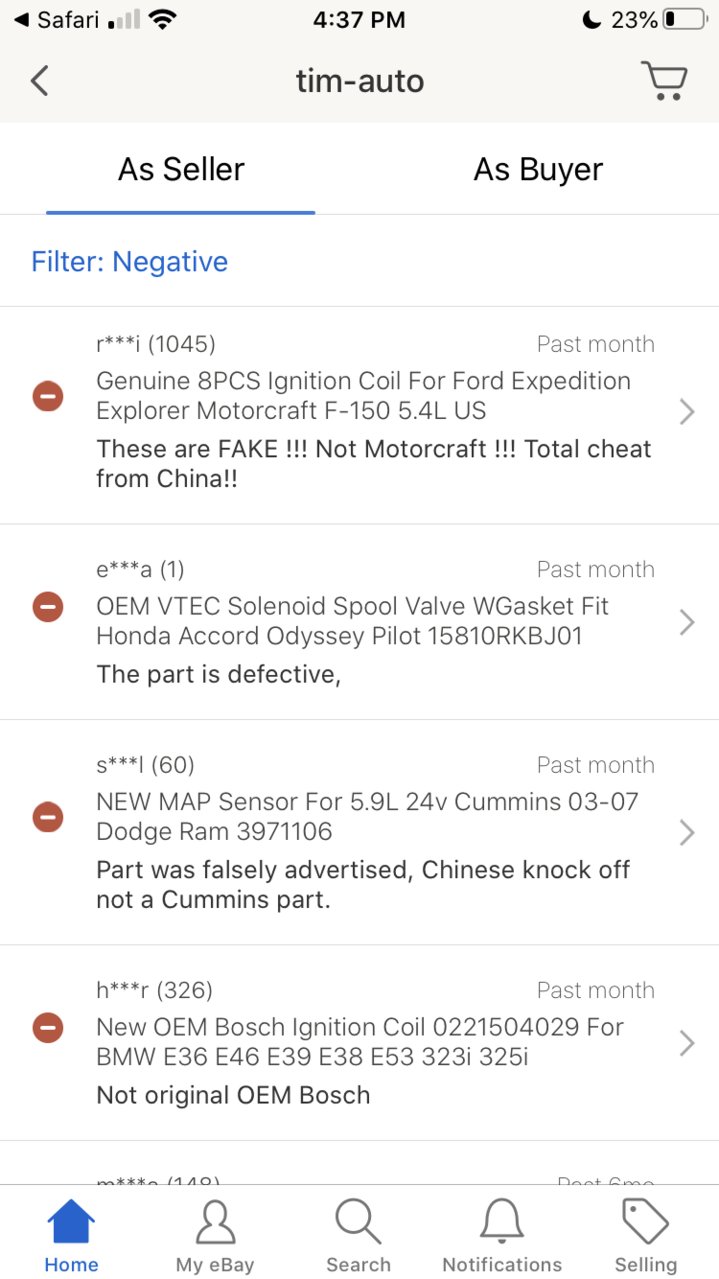Expand Bosch Ignition Coil feedback via chevron
The width and height of the screenshot is (719, 1279).
click(x=687, y=1043)
